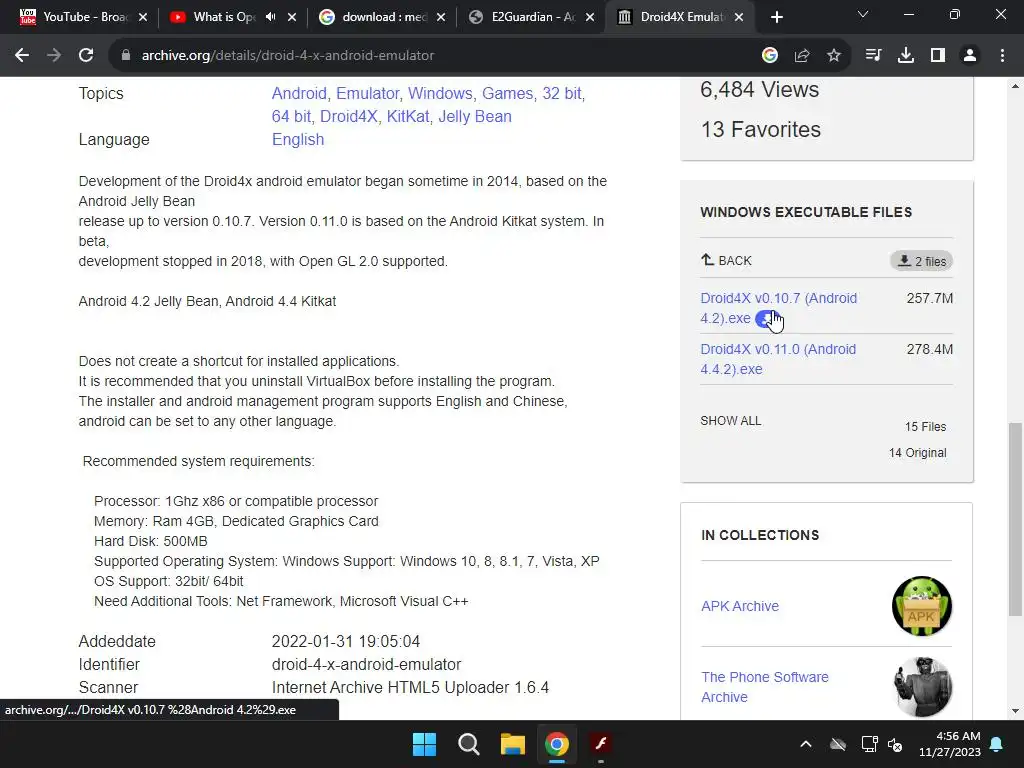The height and width of the screenshot is (768, 1024).
Task: Click the muted volume tray icon
Action: (x=895, y=744)
